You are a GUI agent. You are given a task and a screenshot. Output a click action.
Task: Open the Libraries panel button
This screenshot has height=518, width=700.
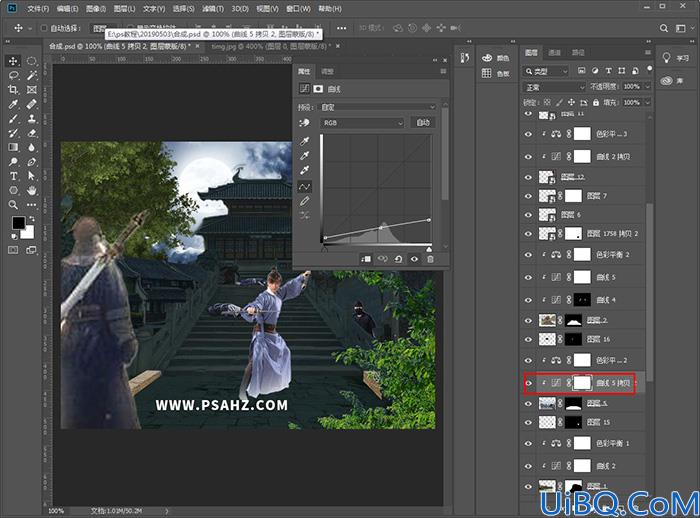pyautogui.click(x=672, y=81)
